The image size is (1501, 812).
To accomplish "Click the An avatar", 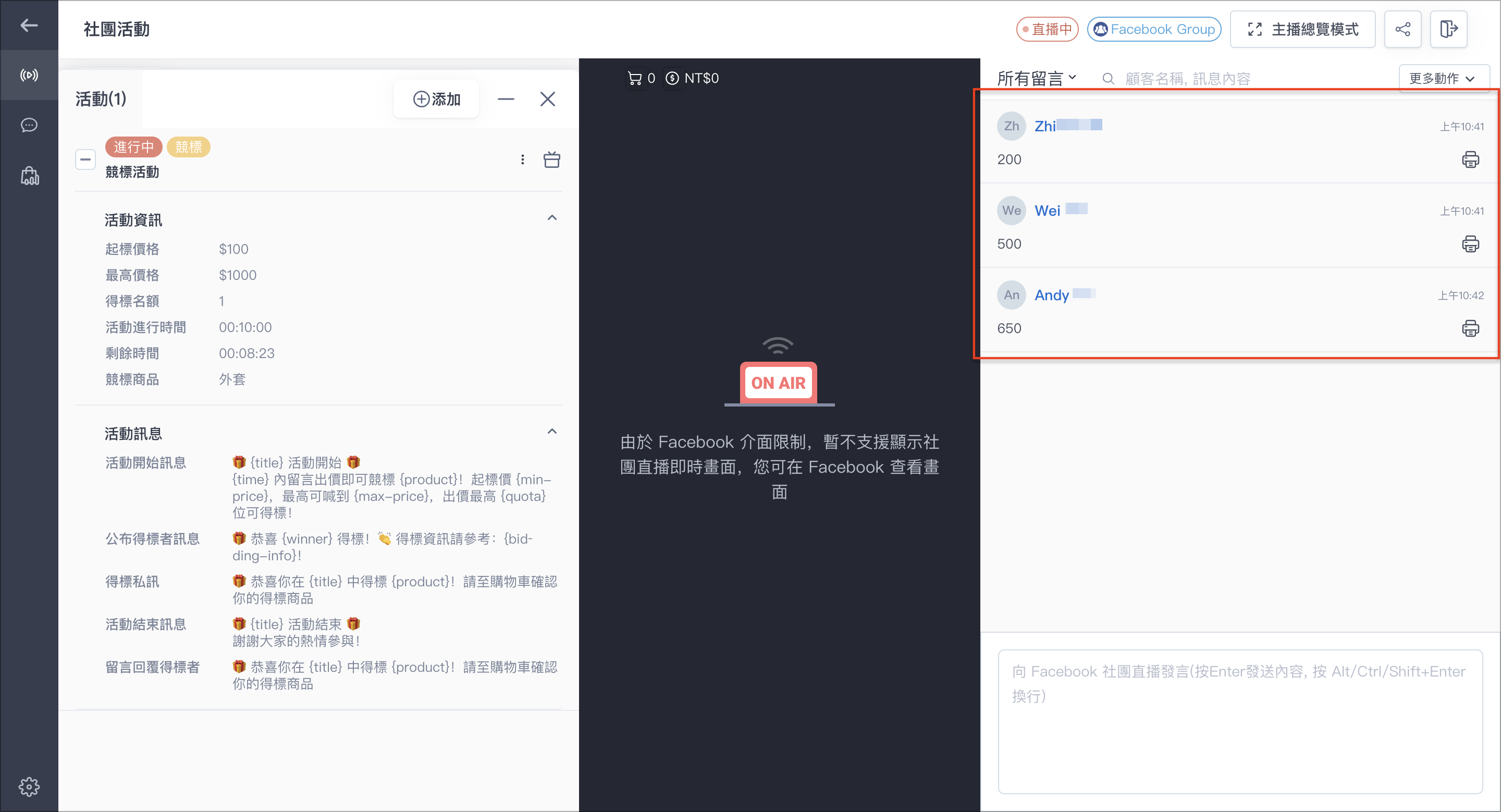I will pyautogui.click(x=1012, y=295).
